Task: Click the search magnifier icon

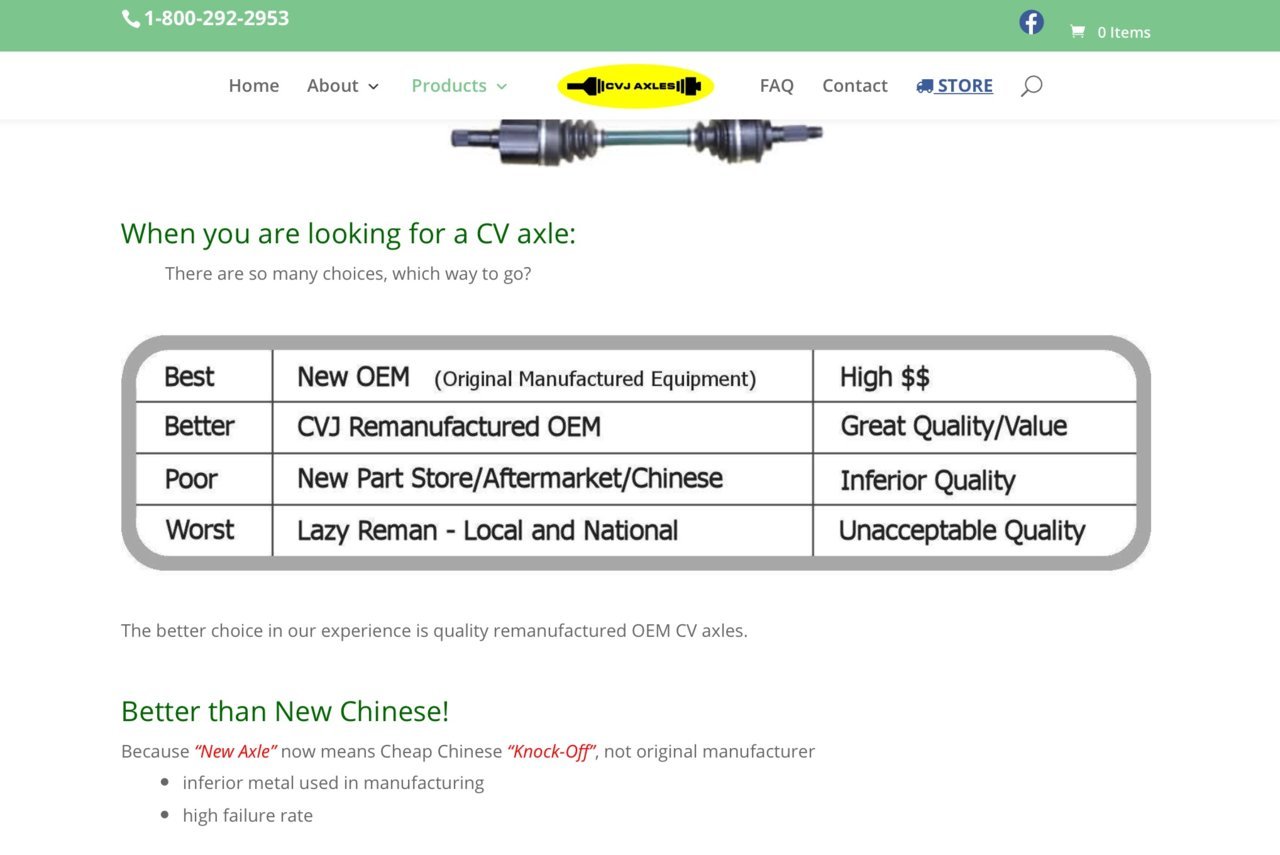Action: [1031, 86]
